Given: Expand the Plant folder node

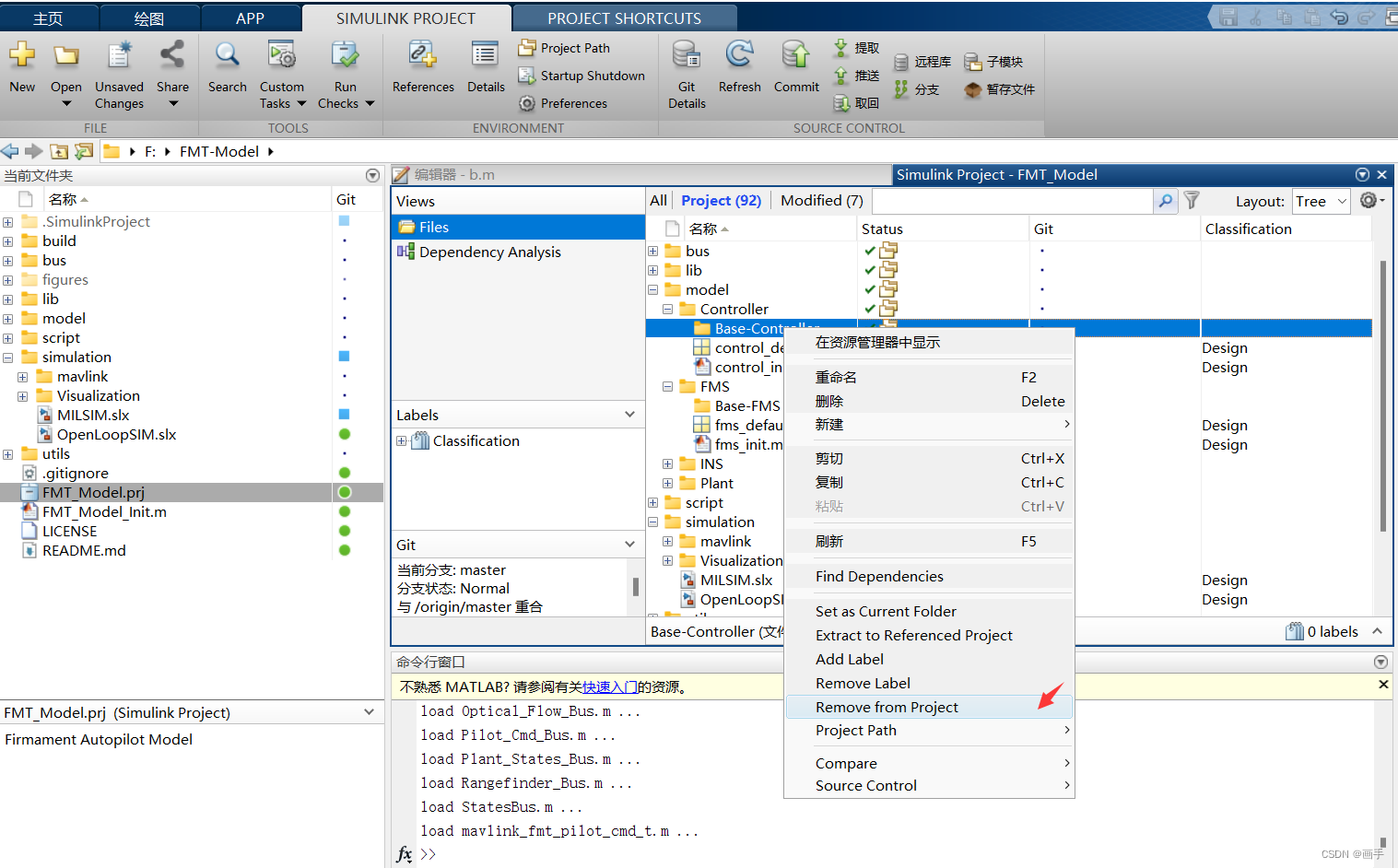Looking at the screenshot, I should point(667,484).
